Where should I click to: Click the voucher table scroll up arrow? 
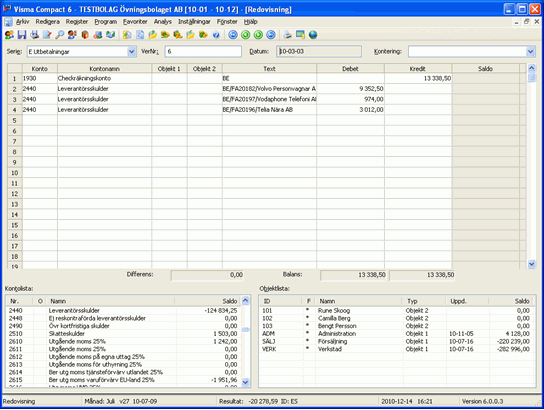click(x=532, y=68)
